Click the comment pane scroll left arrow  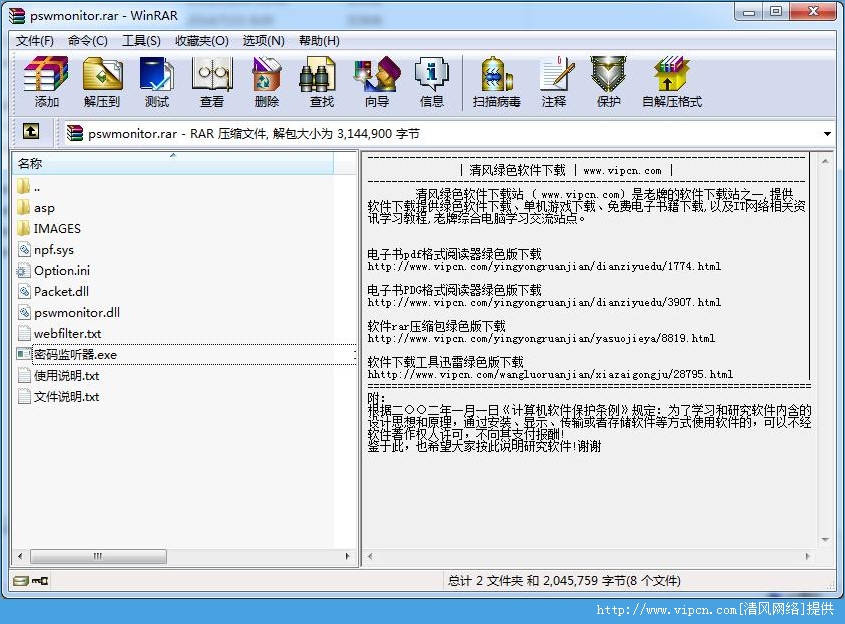point(370,556)
